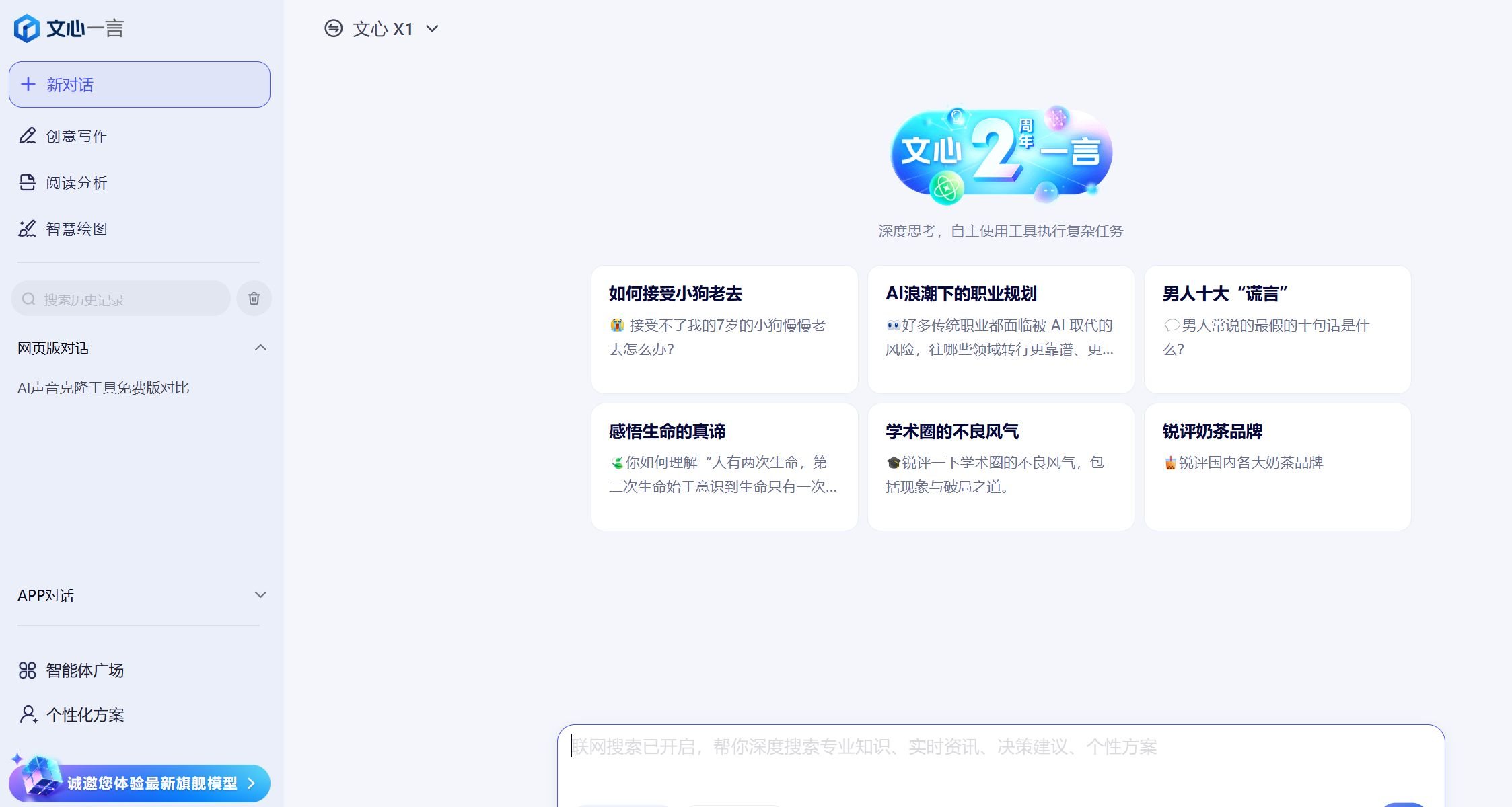This screenshot has width=1512, height=807.
Task: Open the 智能体广场 agent plaza
Action: (x=83, y=670)
